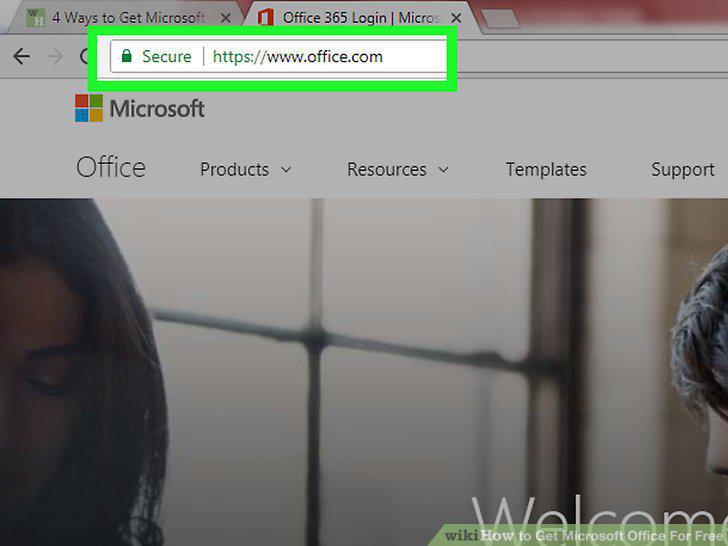The height and width of the screenshot is (546, 728).
Task: Click the https://www.office.com address field
Action: coord(297,57)
